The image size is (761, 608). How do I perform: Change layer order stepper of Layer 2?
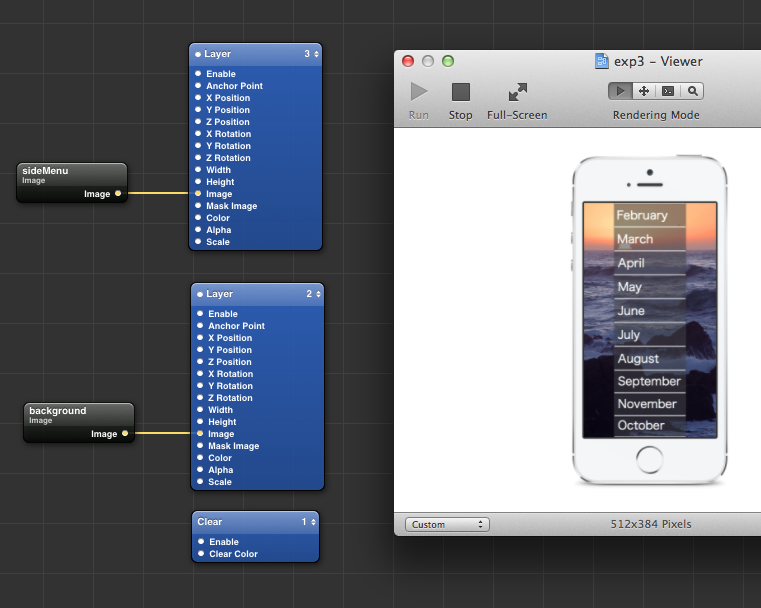[x=318, y=294]
